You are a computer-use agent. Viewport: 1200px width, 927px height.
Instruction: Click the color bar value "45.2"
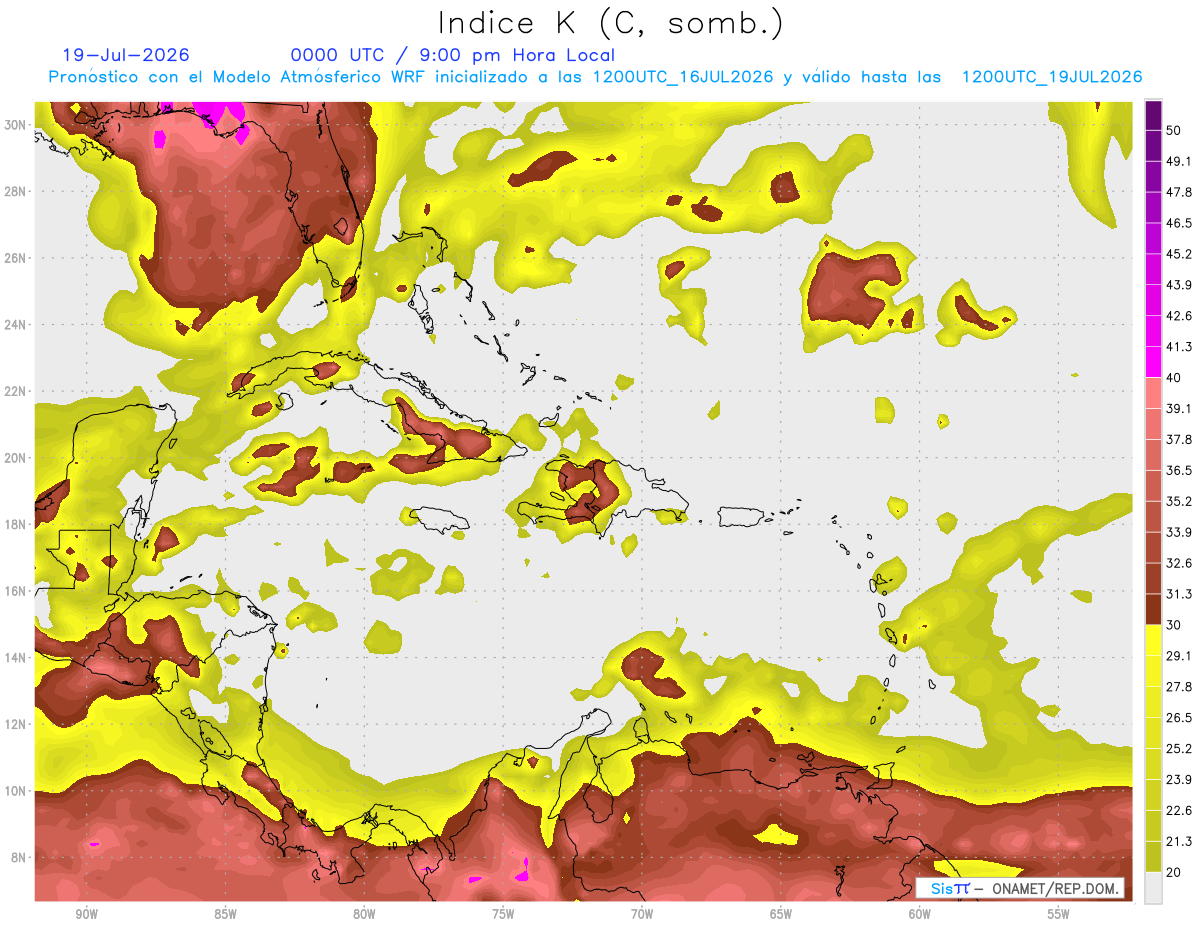[1179, 254]
